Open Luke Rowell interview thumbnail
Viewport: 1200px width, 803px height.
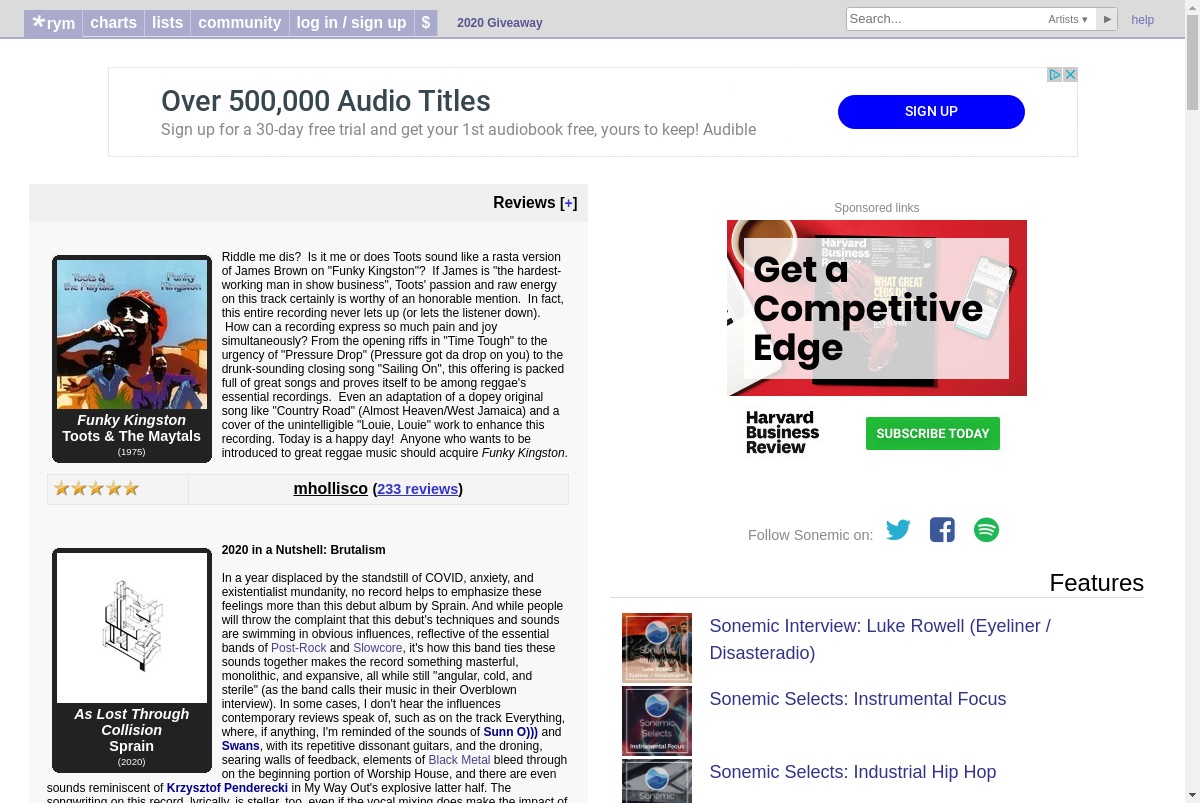coord(657,648)
